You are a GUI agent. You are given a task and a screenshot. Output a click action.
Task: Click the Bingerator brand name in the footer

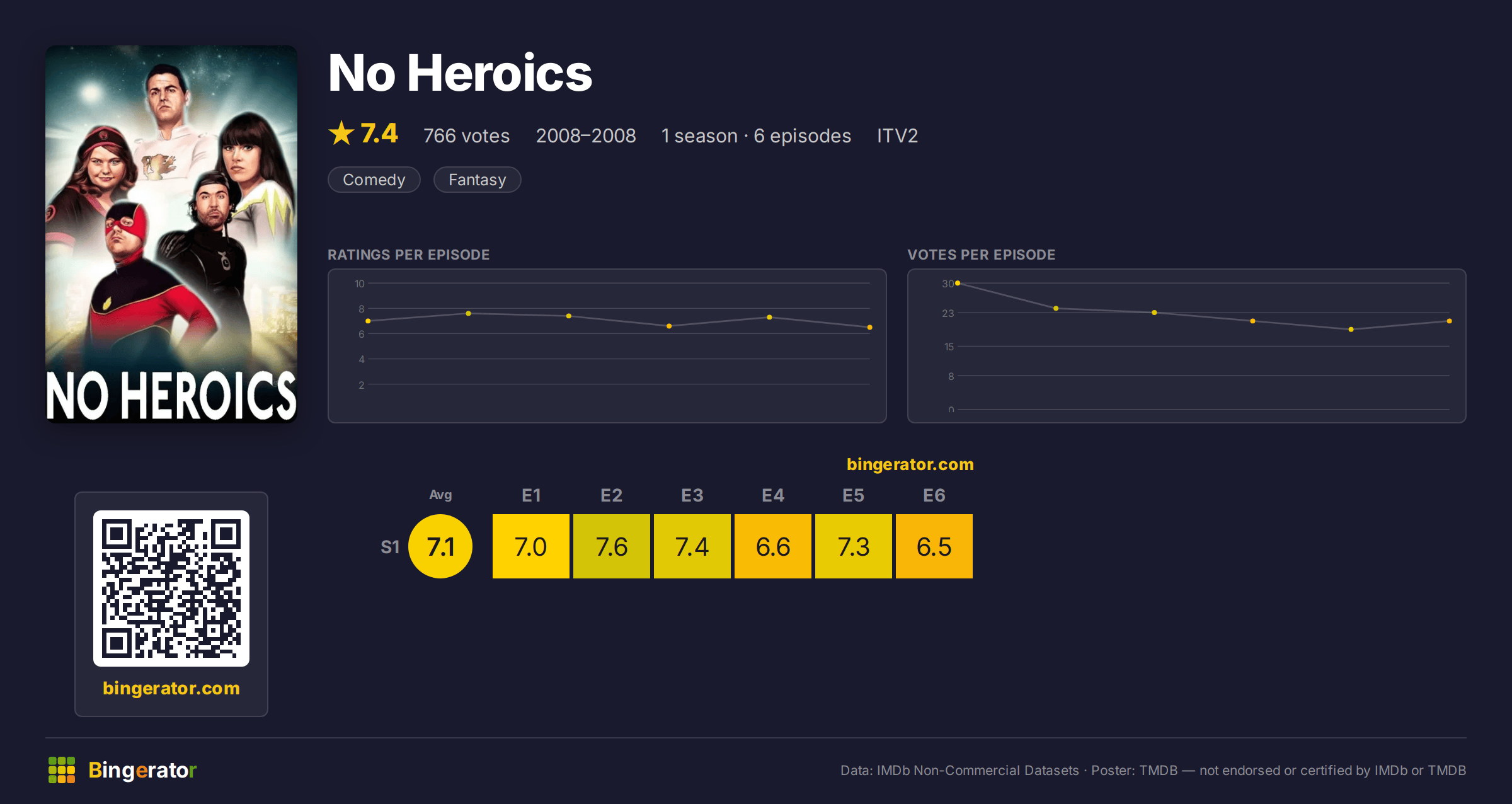pos(142,770)
